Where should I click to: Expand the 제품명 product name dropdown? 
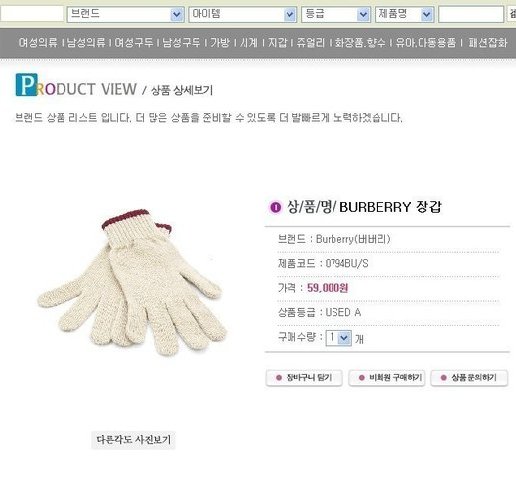pyautogui.click(x=405, y=14)
